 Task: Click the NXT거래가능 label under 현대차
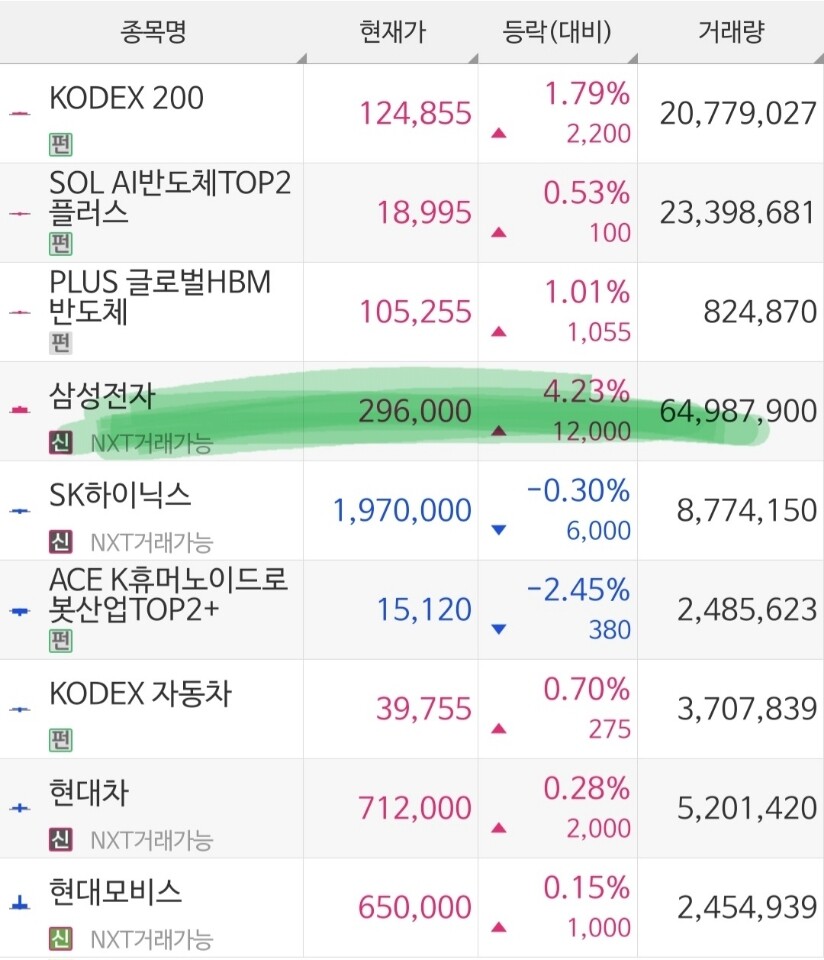[151, 839]
